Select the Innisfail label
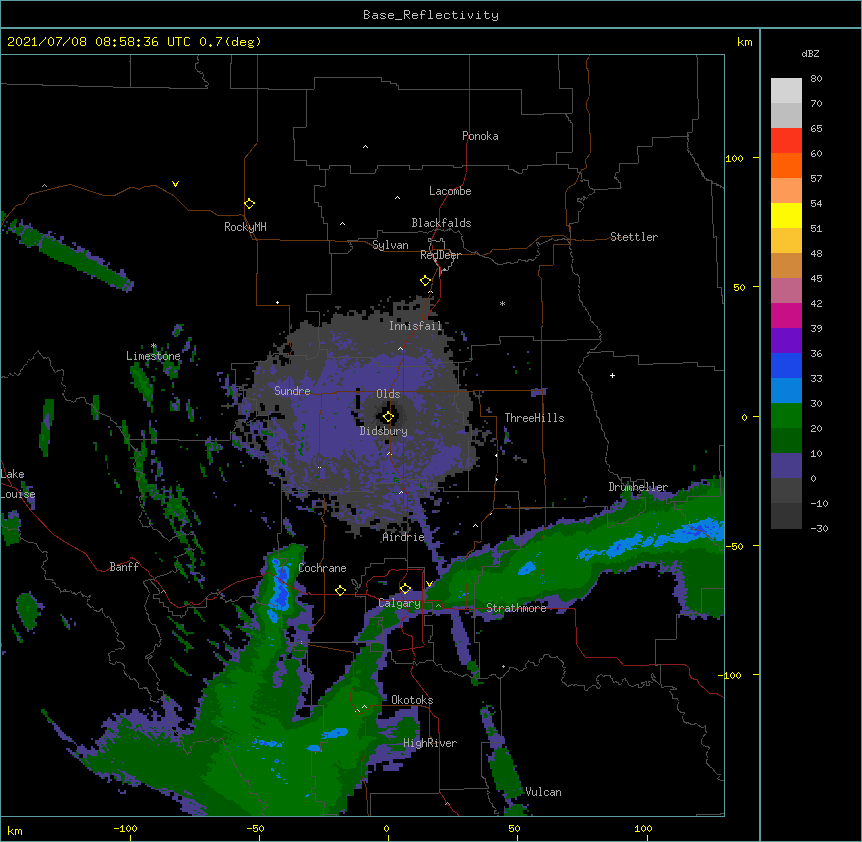This screenshot has width=862, height=842. (416, 326)
